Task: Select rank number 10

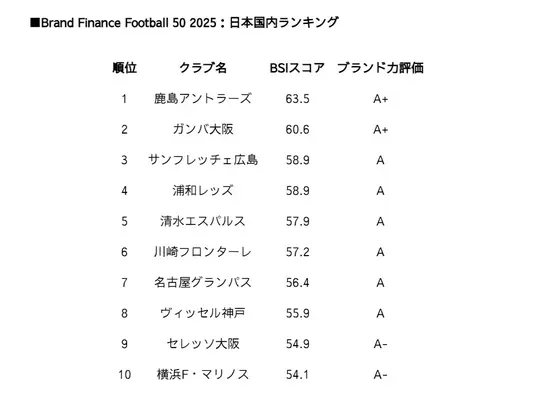Action: click(x=124, y=375)
